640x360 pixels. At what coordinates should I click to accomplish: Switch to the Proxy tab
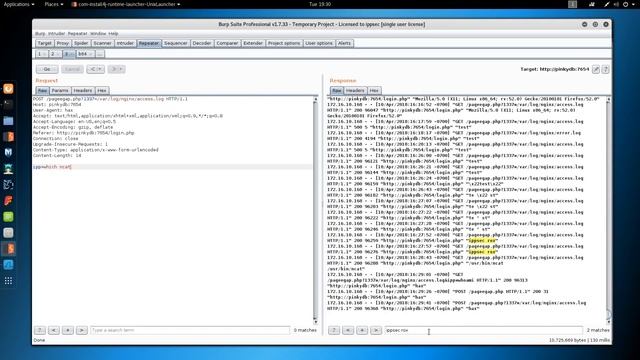[x=62, y=43]
